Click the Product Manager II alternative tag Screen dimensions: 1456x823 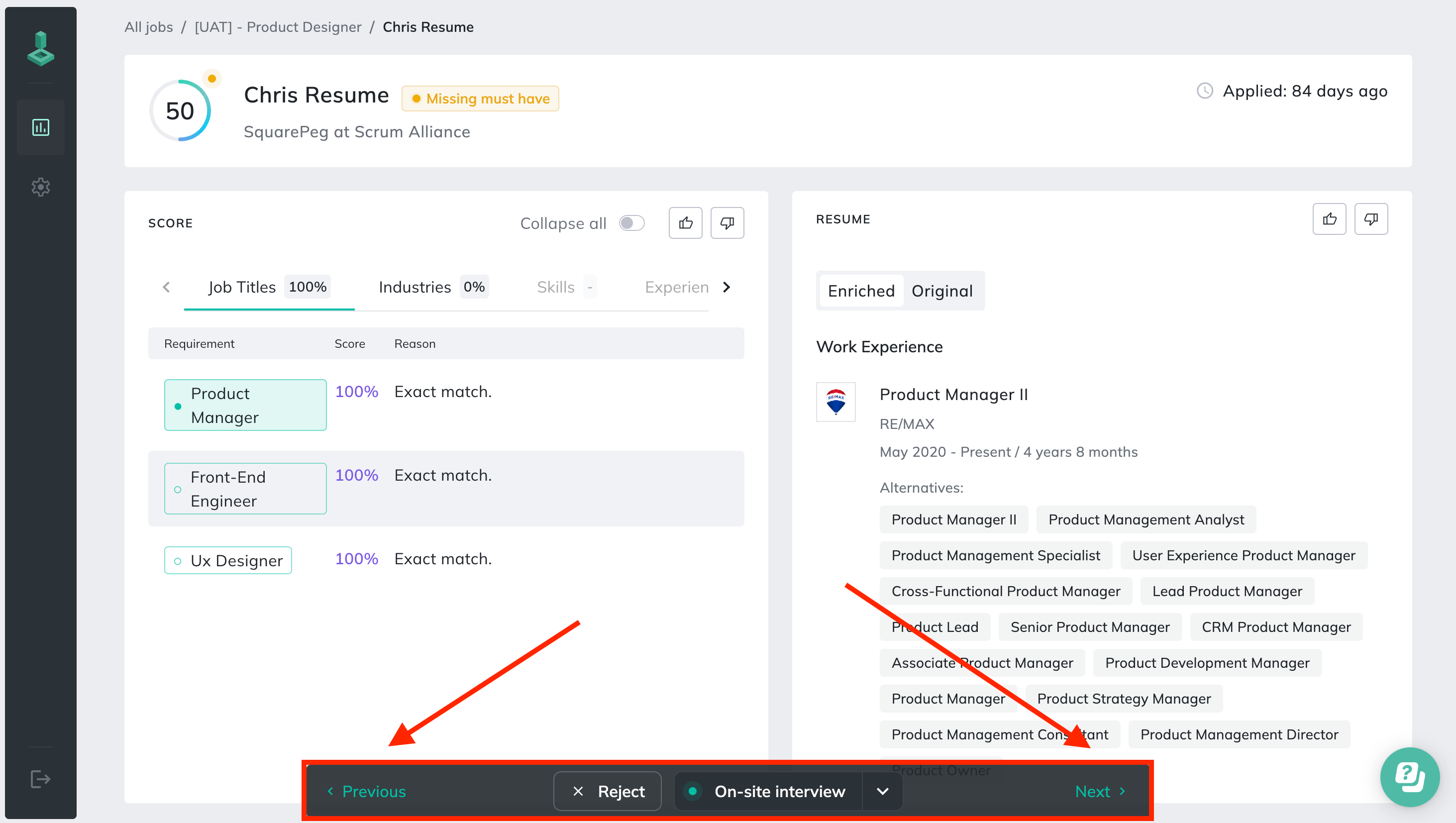(953, 519)
